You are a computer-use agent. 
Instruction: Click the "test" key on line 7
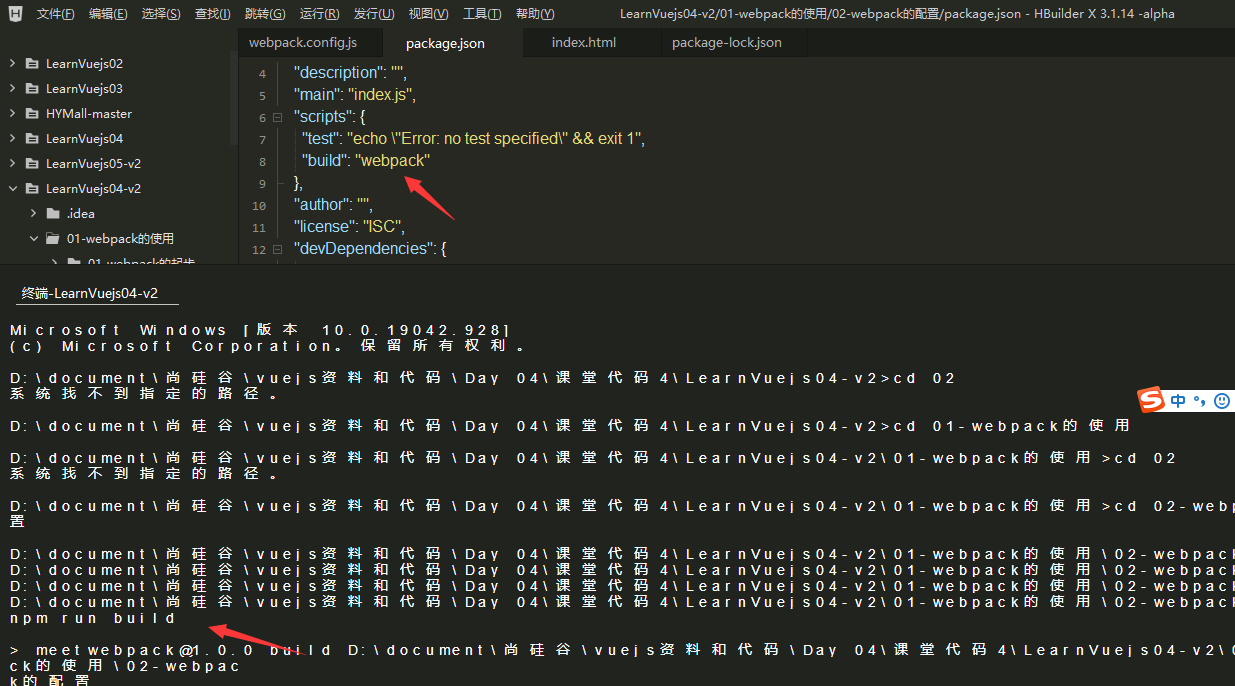pyautogui.click(x=320, y=139)
